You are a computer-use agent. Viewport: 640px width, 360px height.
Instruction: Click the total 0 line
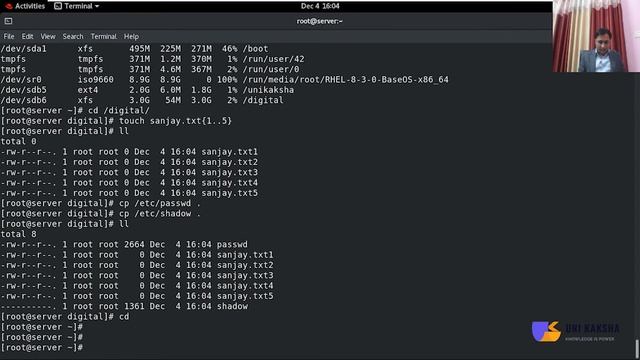[x=19, y=142]
